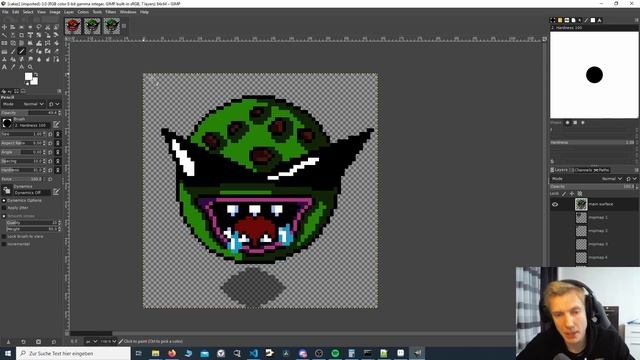640x360 pixels.
Task: Swap foreground and background colors
Action: pyautogui.click(x=36, y=74)
